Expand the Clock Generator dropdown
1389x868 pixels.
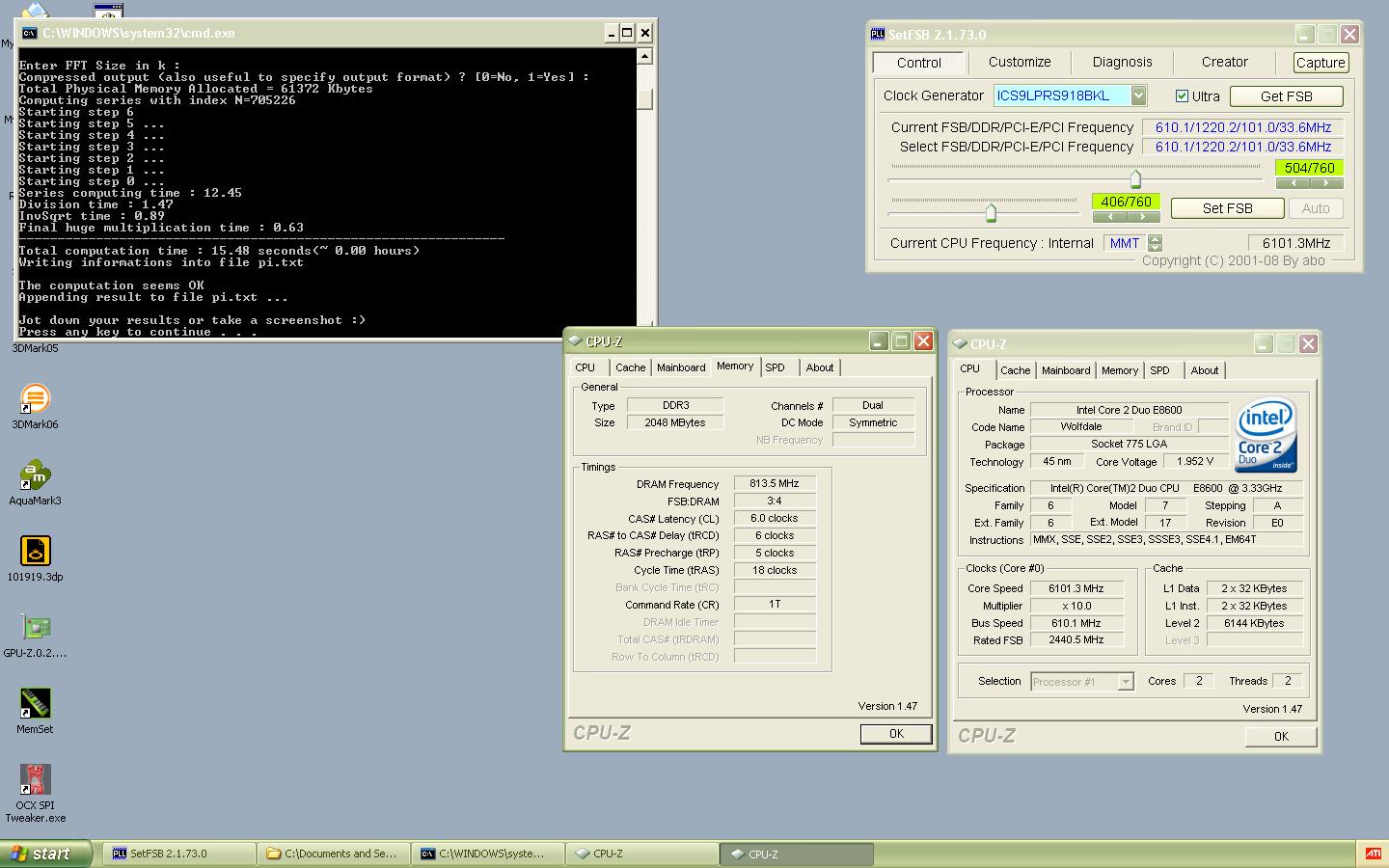1138,95
